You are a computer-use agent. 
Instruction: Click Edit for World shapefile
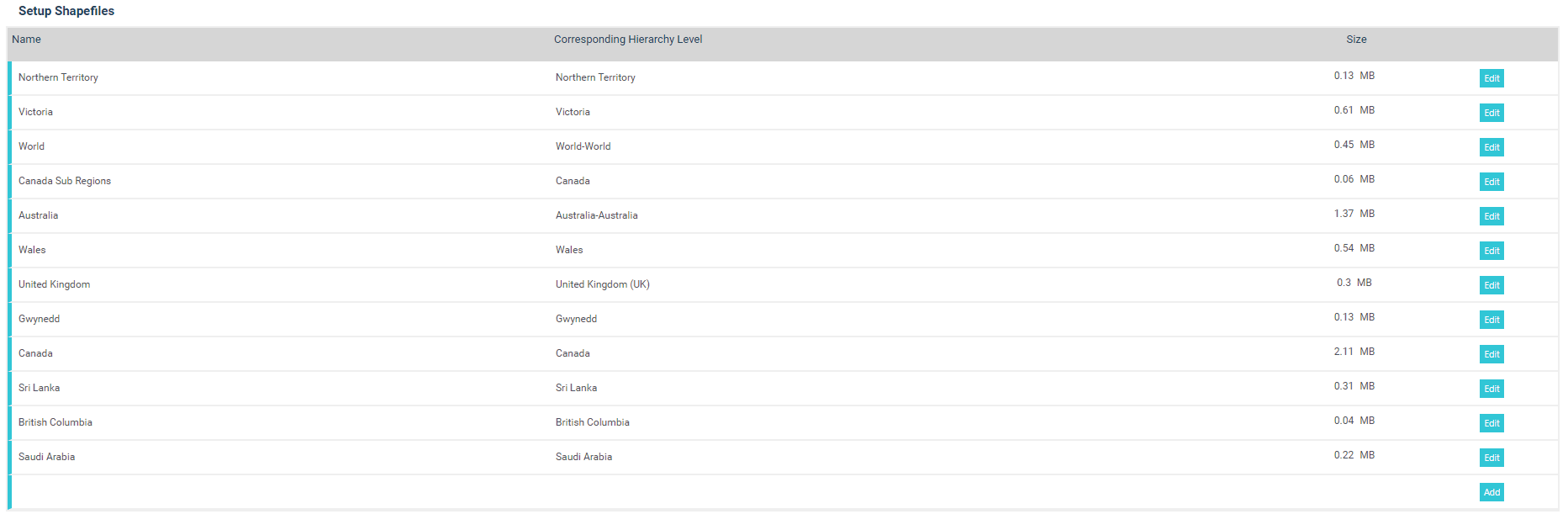1491,147
